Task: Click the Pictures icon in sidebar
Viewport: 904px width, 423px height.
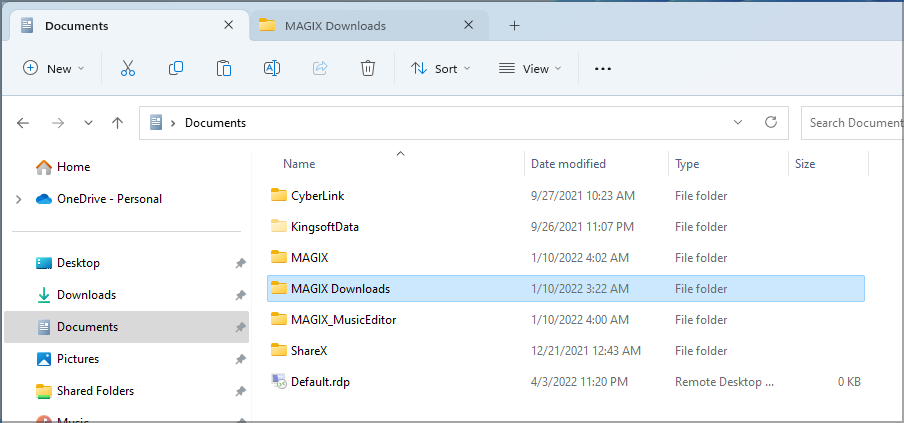Action: point(44,359)
